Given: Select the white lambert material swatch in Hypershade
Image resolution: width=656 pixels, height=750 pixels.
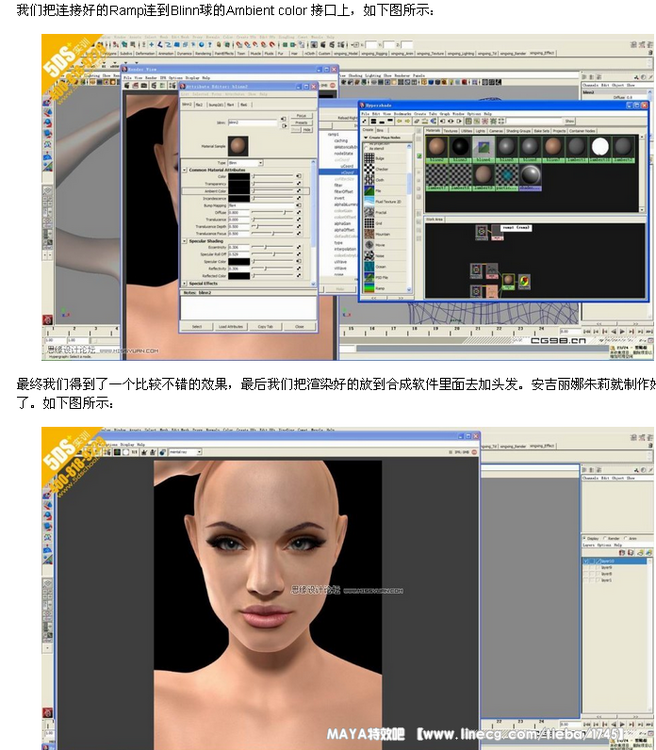Looking at the screenshot, I should pyautogui.click(x=600, y=147).
